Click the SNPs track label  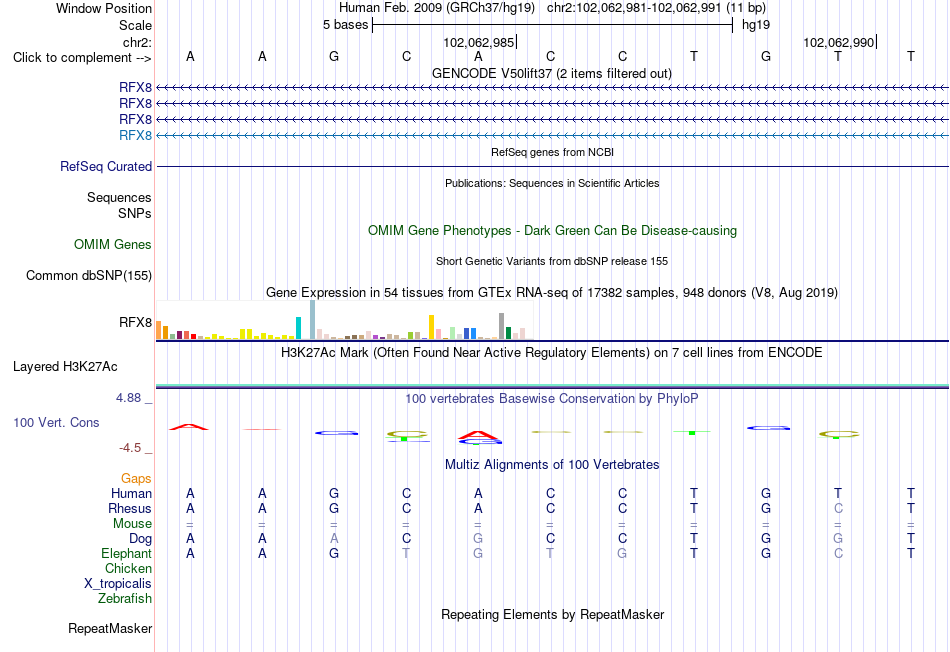135,213
